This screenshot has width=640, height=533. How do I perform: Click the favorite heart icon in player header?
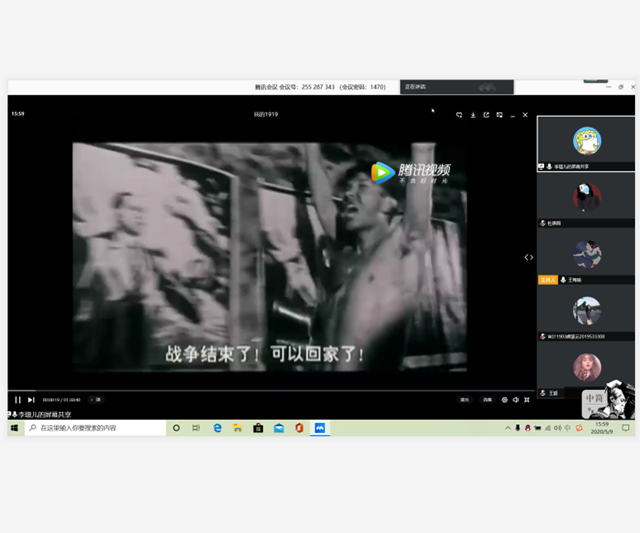[x=459, y=115]
